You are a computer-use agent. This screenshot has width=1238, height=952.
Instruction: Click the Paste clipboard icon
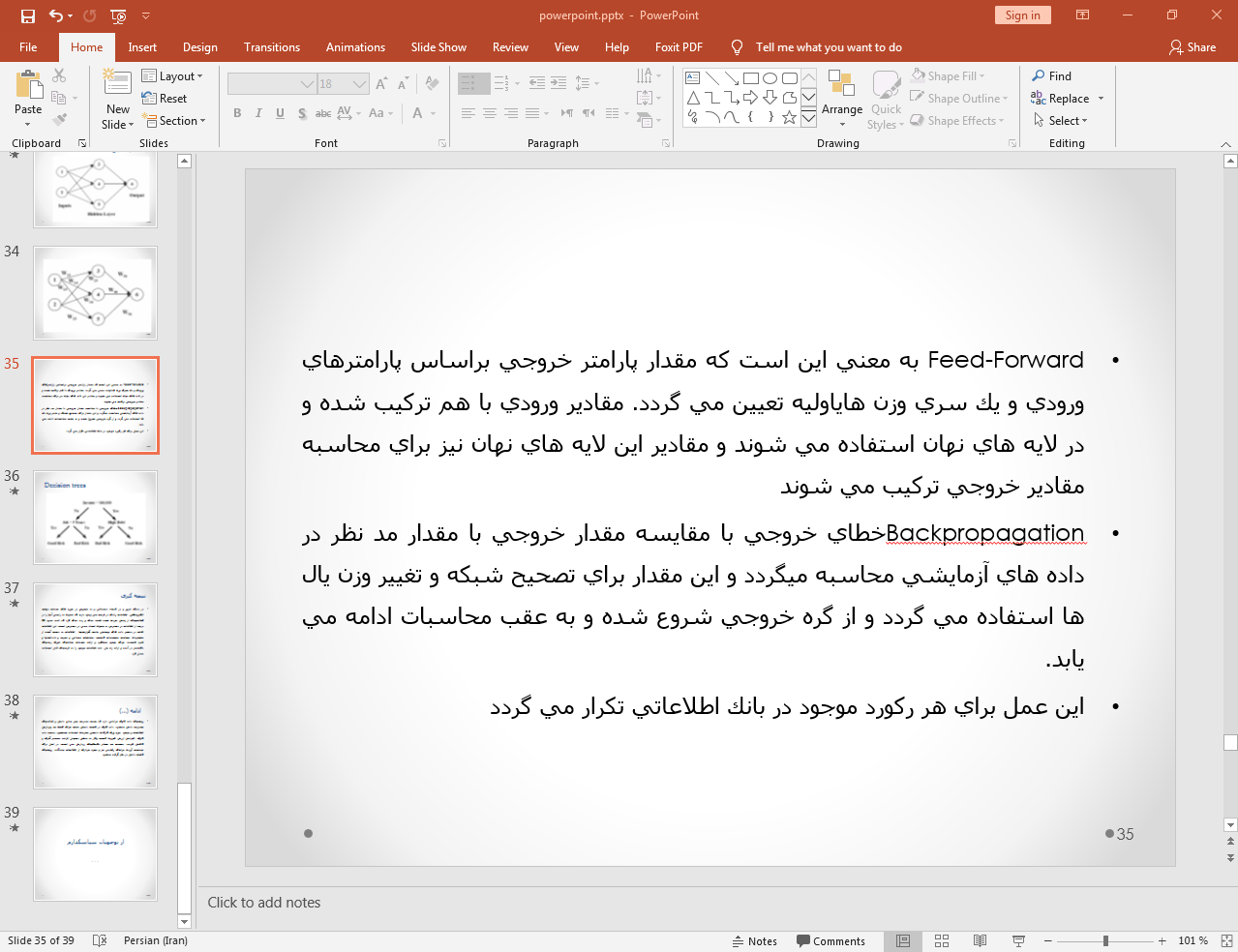(28, 85)
